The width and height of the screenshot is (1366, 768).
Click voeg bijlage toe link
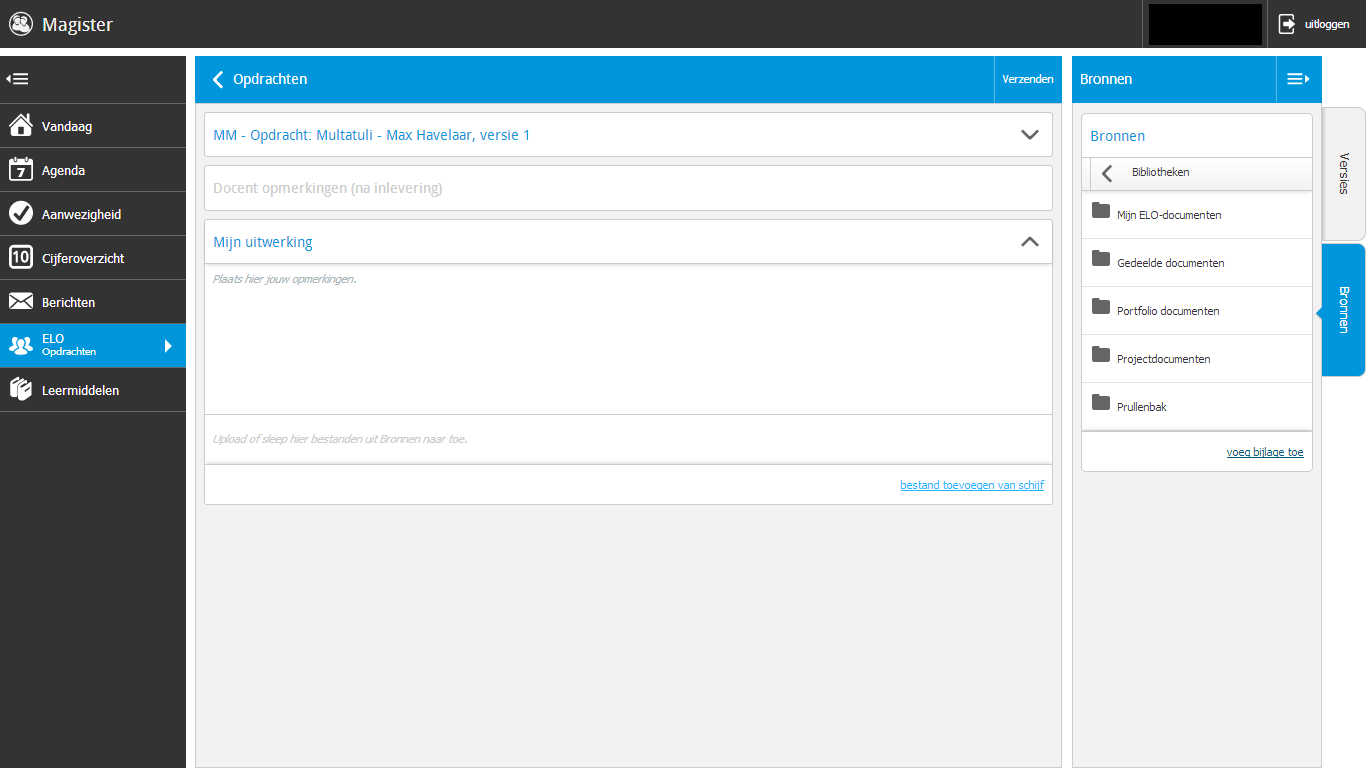coord(1264,452)
